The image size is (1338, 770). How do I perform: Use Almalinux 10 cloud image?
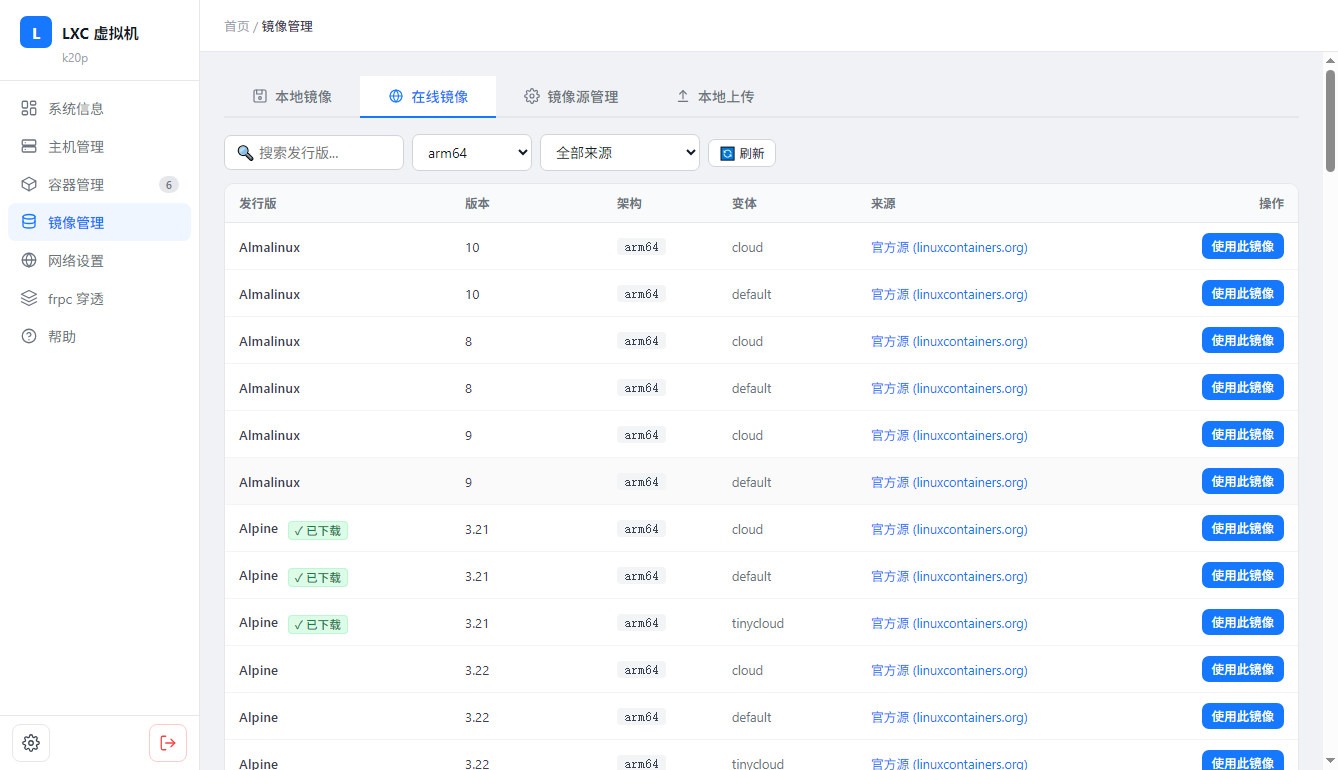1242,246
